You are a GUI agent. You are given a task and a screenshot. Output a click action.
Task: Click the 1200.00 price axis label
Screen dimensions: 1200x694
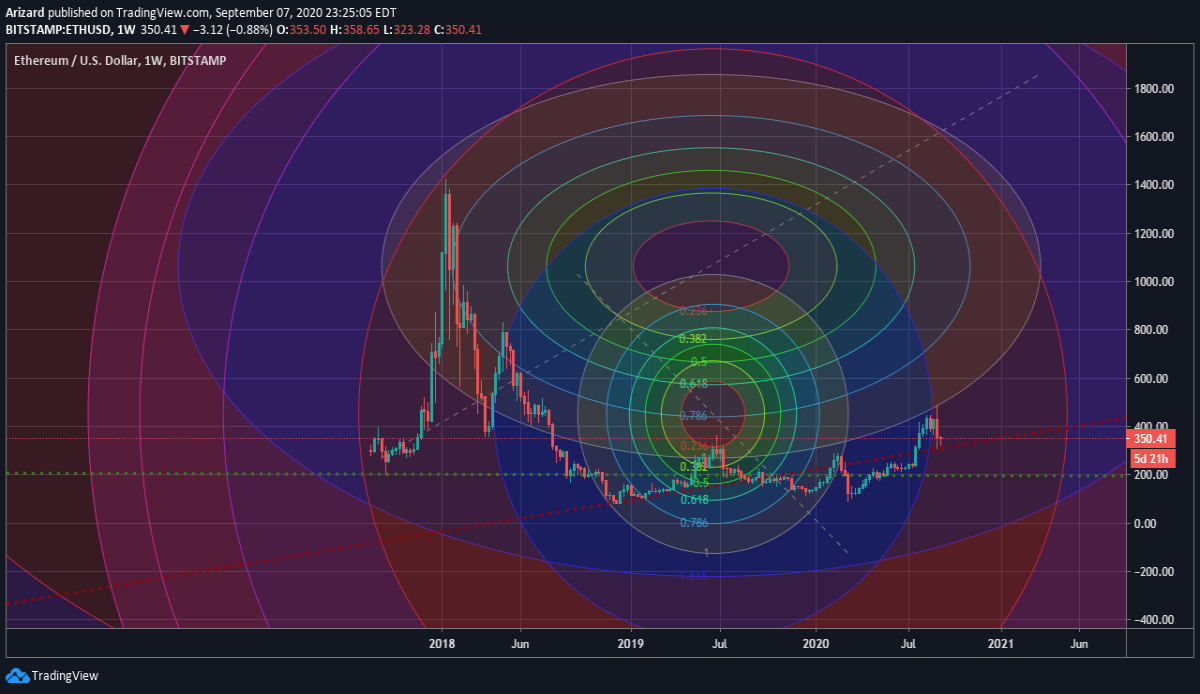point(1152,234)
